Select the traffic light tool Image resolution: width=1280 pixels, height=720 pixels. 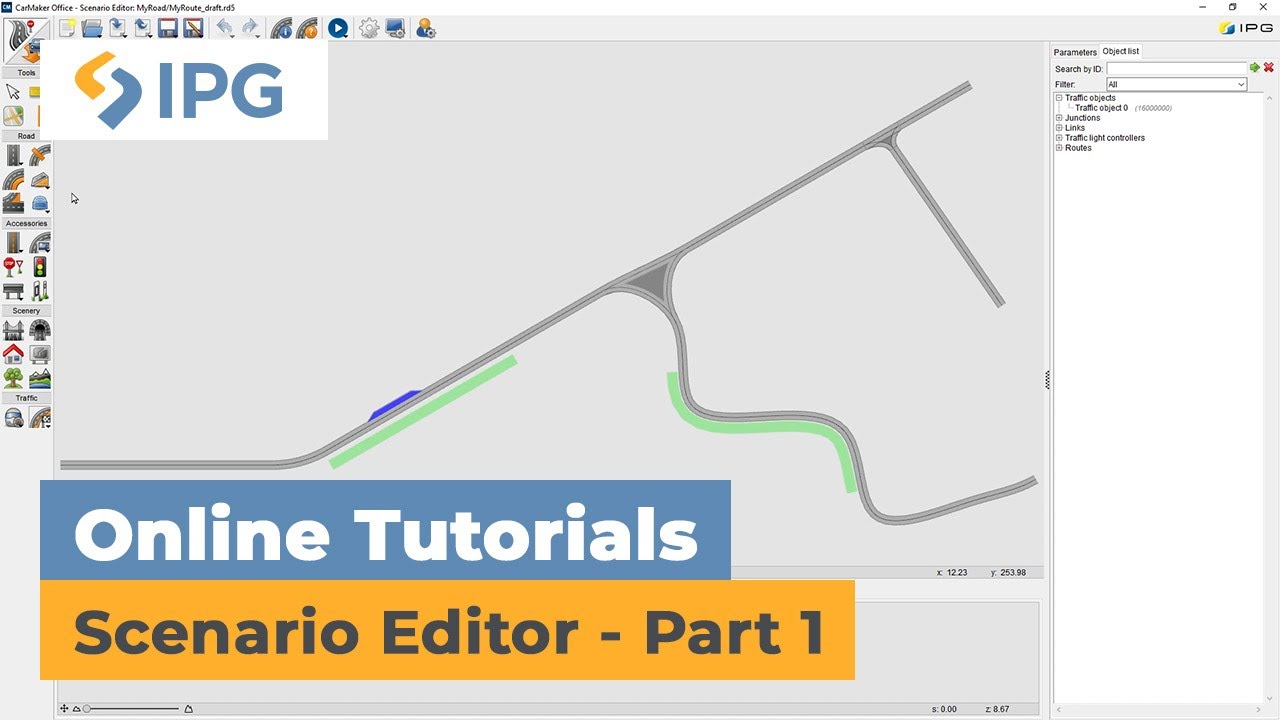point(40,267)
